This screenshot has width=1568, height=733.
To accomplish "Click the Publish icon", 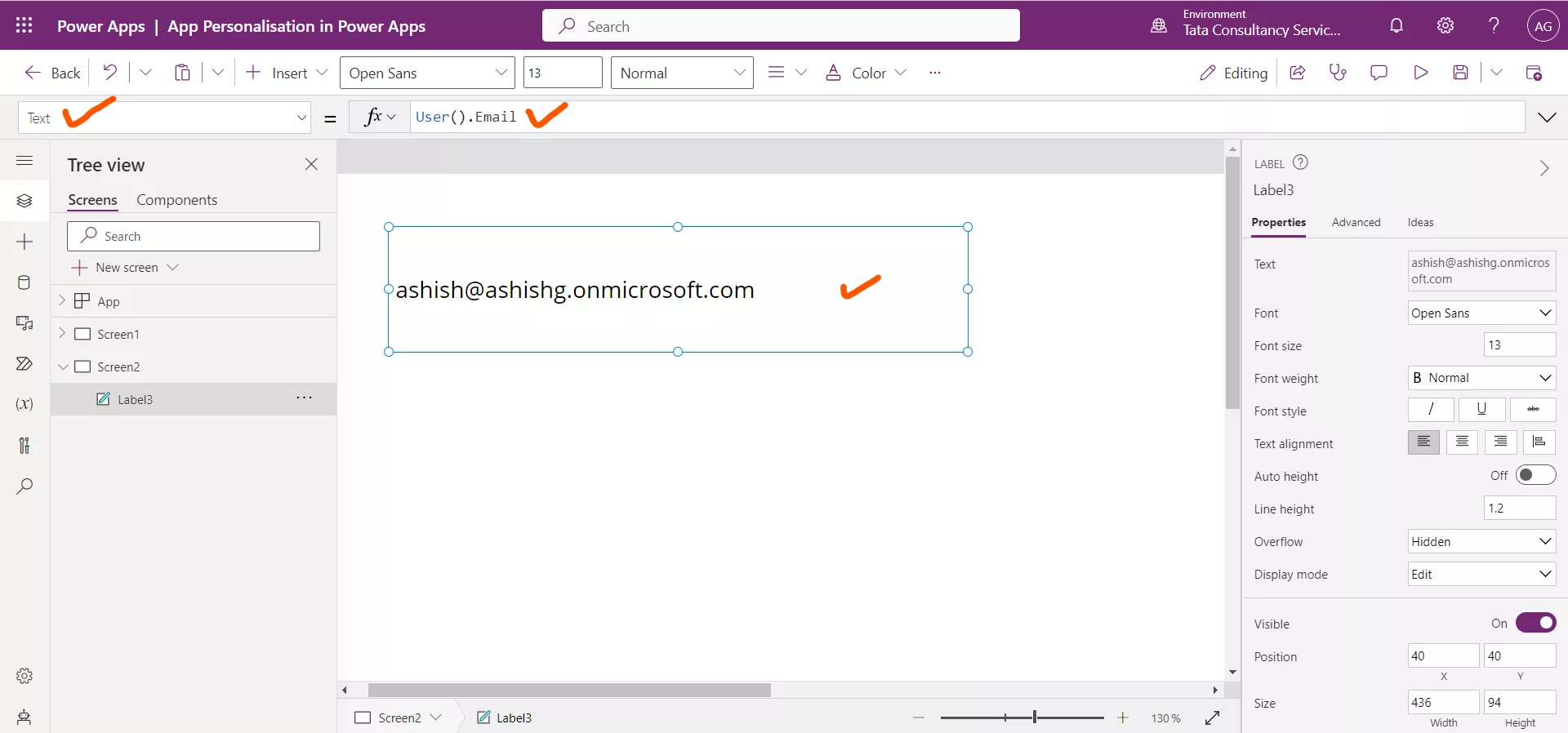I will tap(1534, 73).
